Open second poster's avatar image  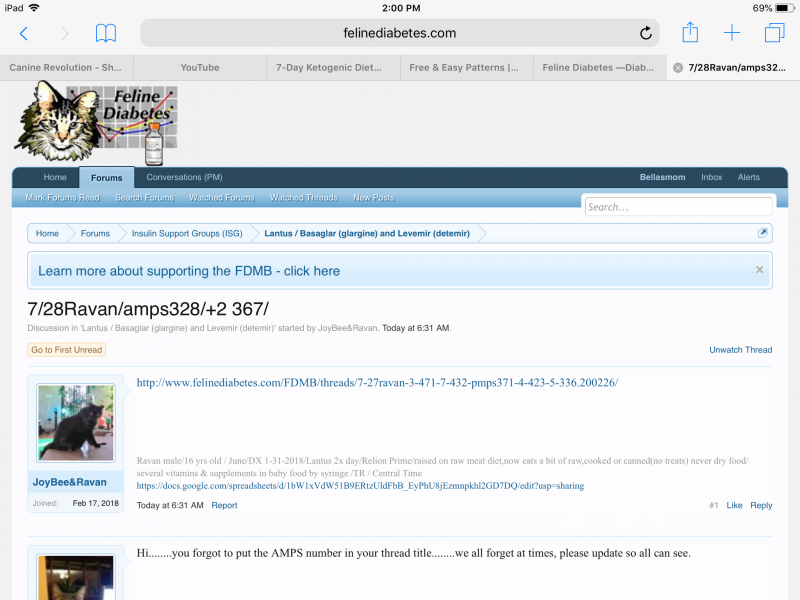click(x=76, y=578)
